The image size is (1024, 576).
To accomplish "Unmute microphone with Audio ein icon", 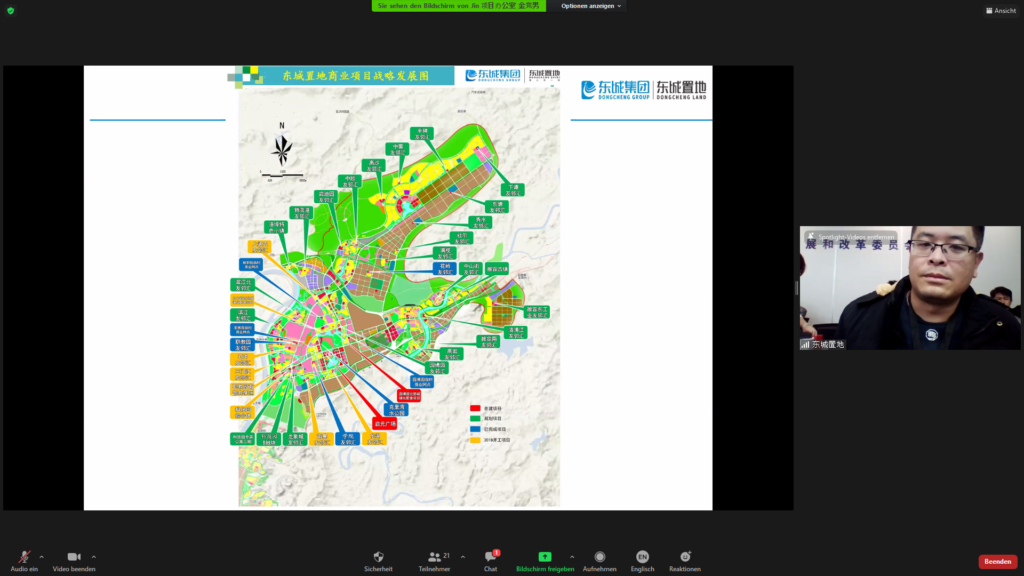I will [x=24, y=557].
